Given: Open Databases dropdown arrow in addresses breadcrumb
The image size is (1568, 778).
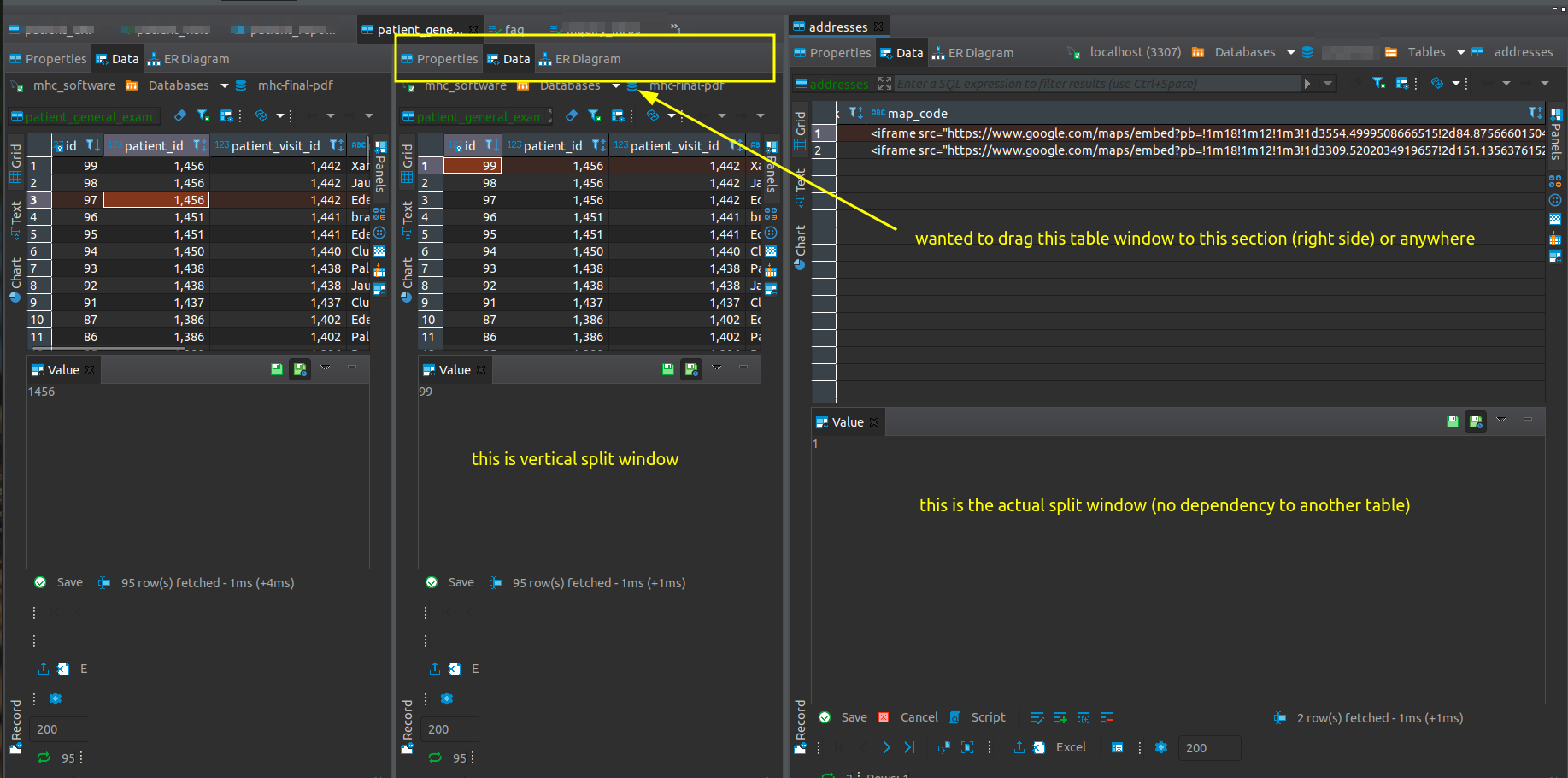Looking at the screenshot, I should tap(1291, 52).
